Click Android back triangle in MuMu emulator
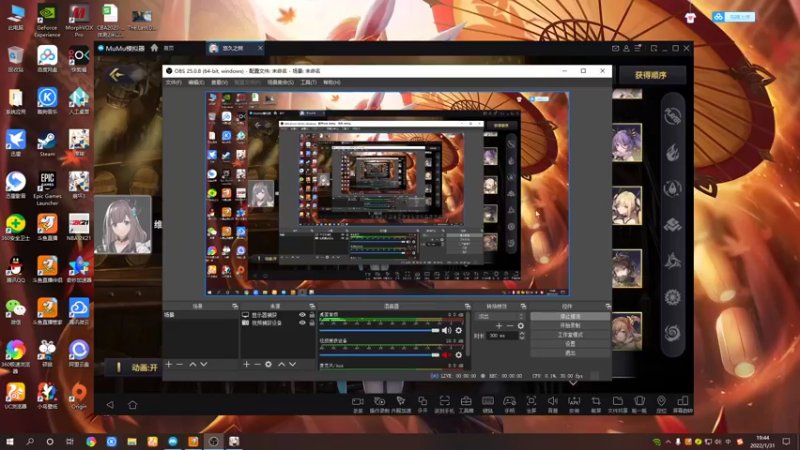Image resolution: width=800 pixels, height=450 pixels. pos(110,405)
